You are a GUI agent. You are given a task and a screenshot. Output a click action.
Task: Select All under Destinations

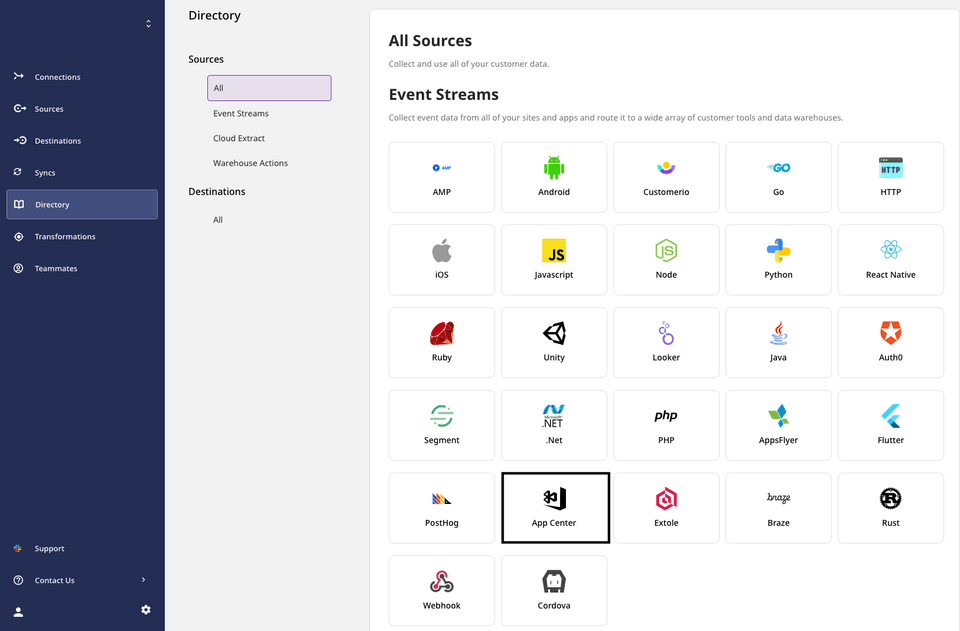pos(218,220)
